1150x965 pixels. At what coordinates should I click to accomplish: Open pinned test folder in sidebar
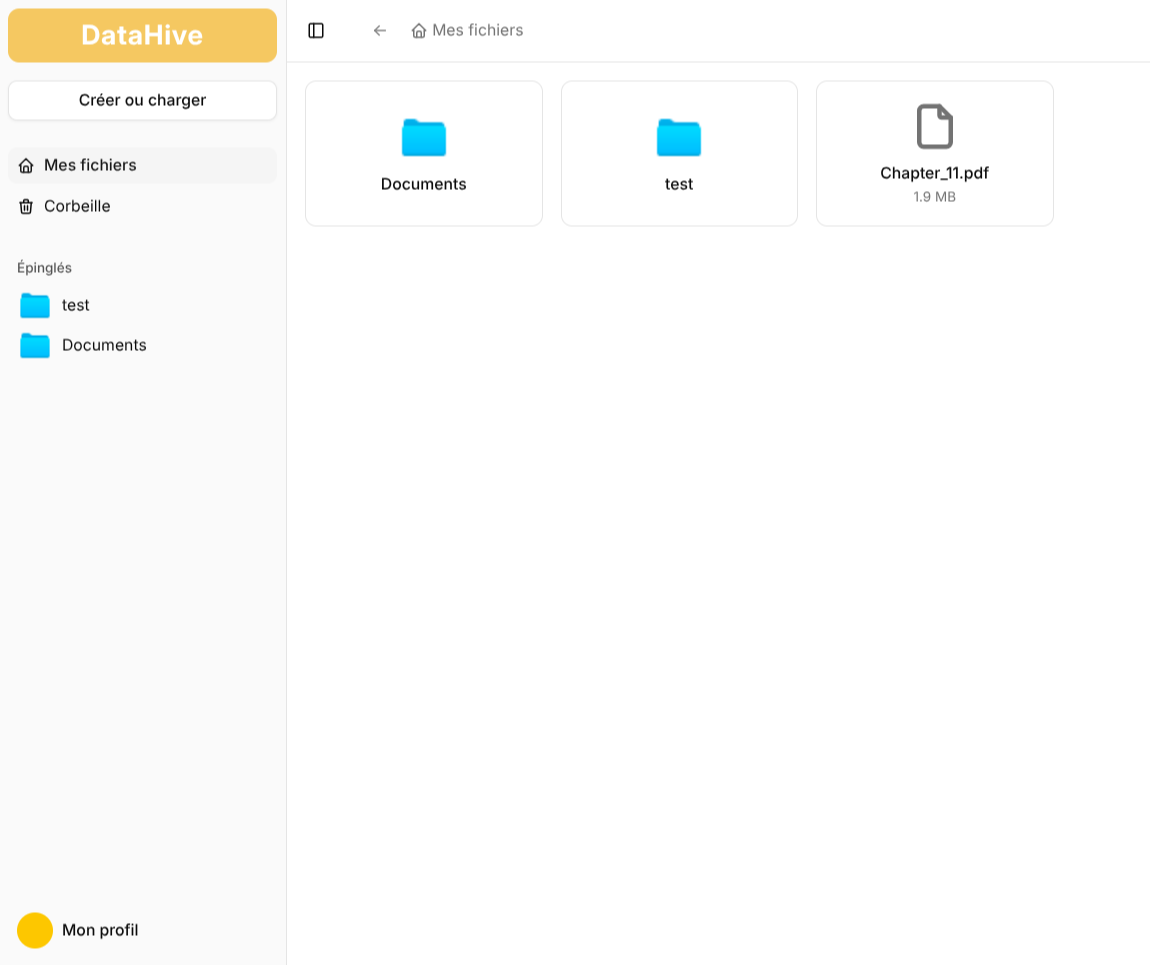[142, 305]
